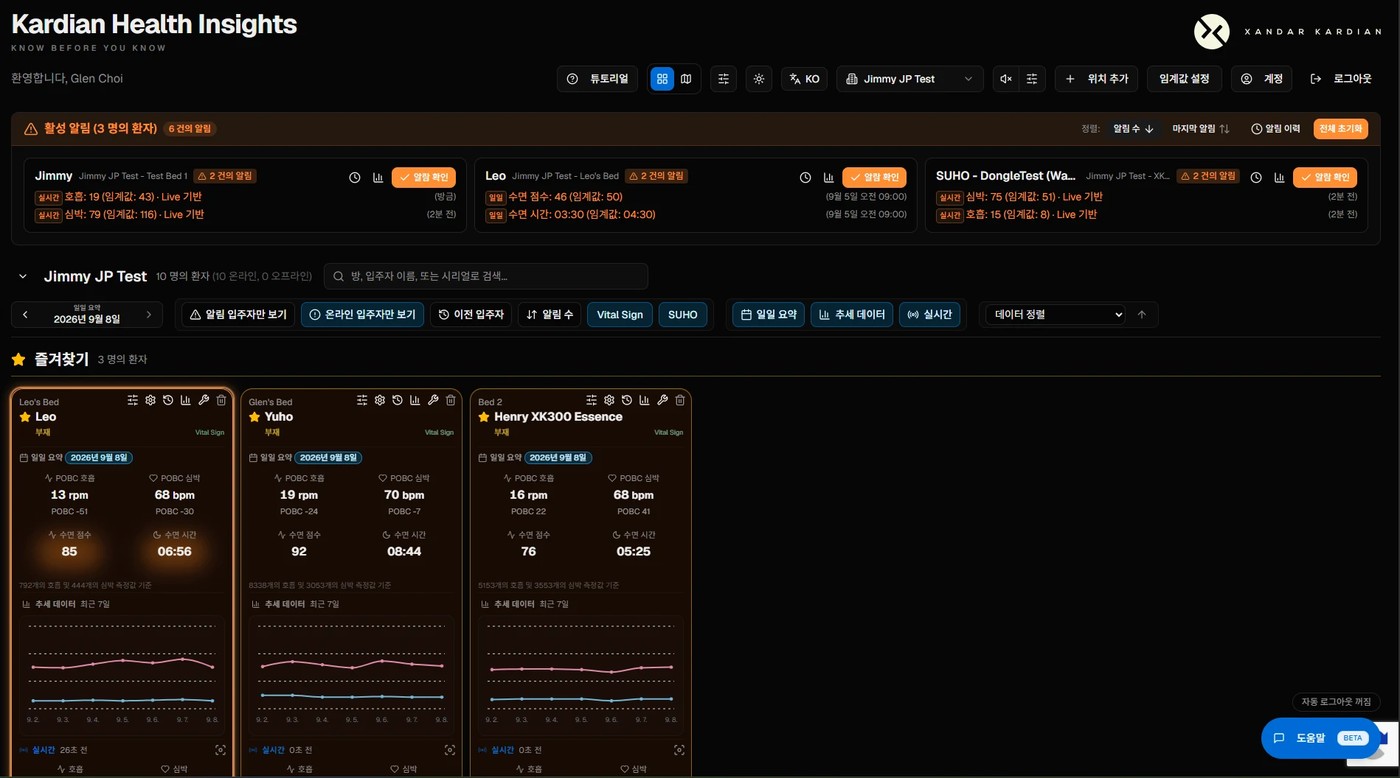
Task: Open the '알림 이력' alert history
Action: point(1276,129)
